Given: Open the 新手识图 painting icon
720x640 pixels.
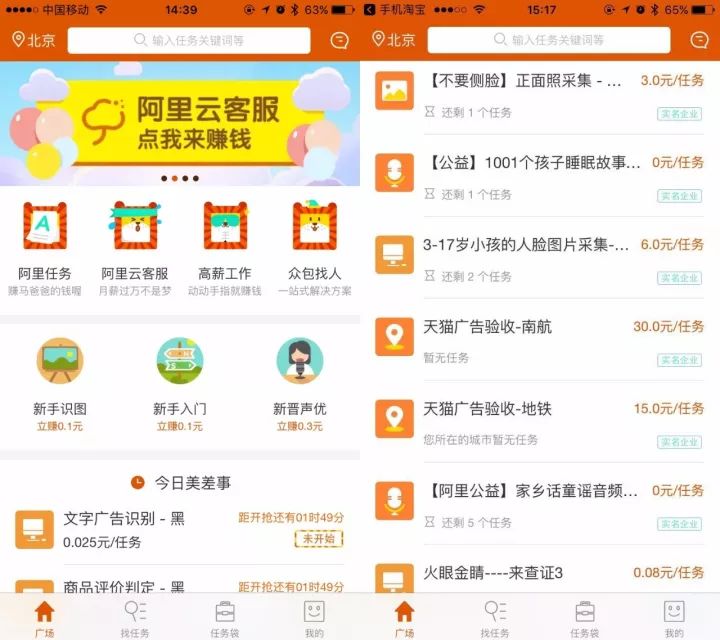Looking at the screenshot, I should click(60, 360).
